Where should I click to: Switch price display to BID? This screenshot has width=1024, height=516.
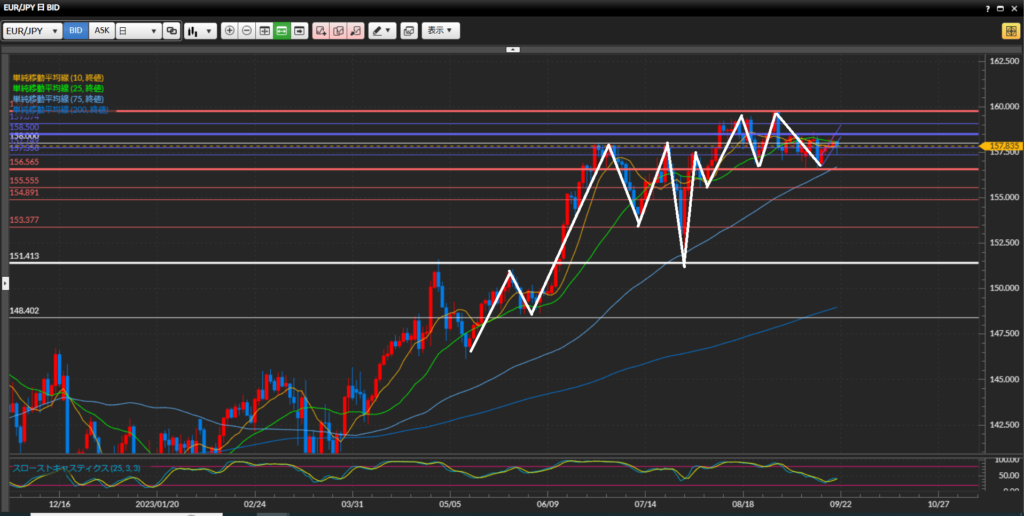(76, 31)
